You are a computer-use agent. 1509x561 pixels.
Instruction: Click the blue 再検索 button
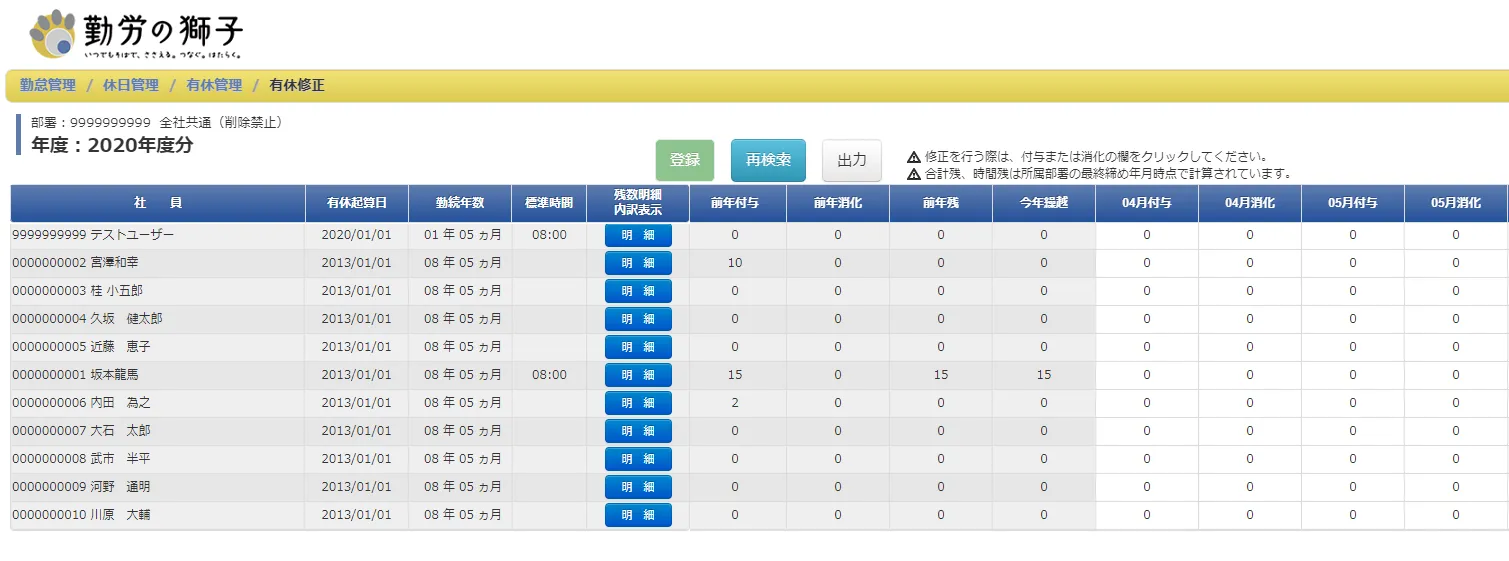coord(768,160)
